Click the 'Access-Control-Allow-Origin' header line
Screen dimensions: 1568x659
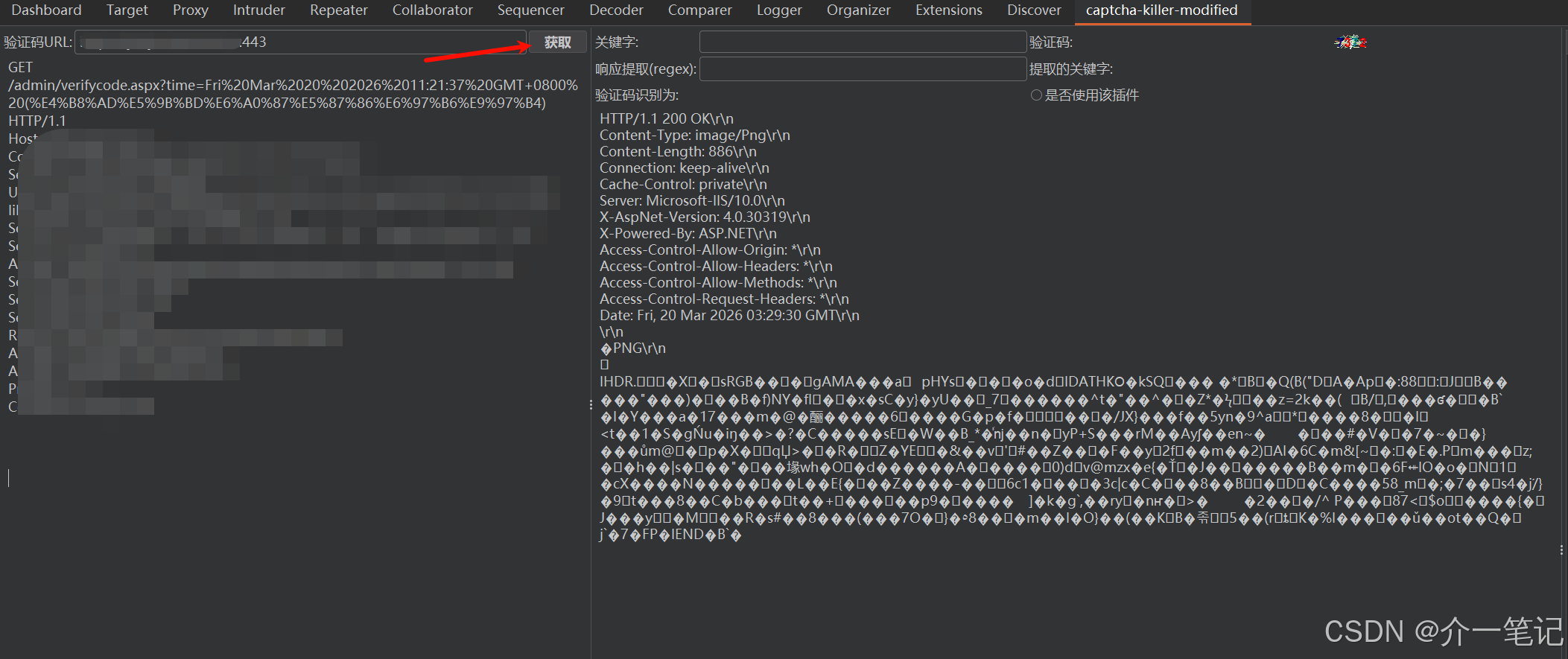[710, 250]
